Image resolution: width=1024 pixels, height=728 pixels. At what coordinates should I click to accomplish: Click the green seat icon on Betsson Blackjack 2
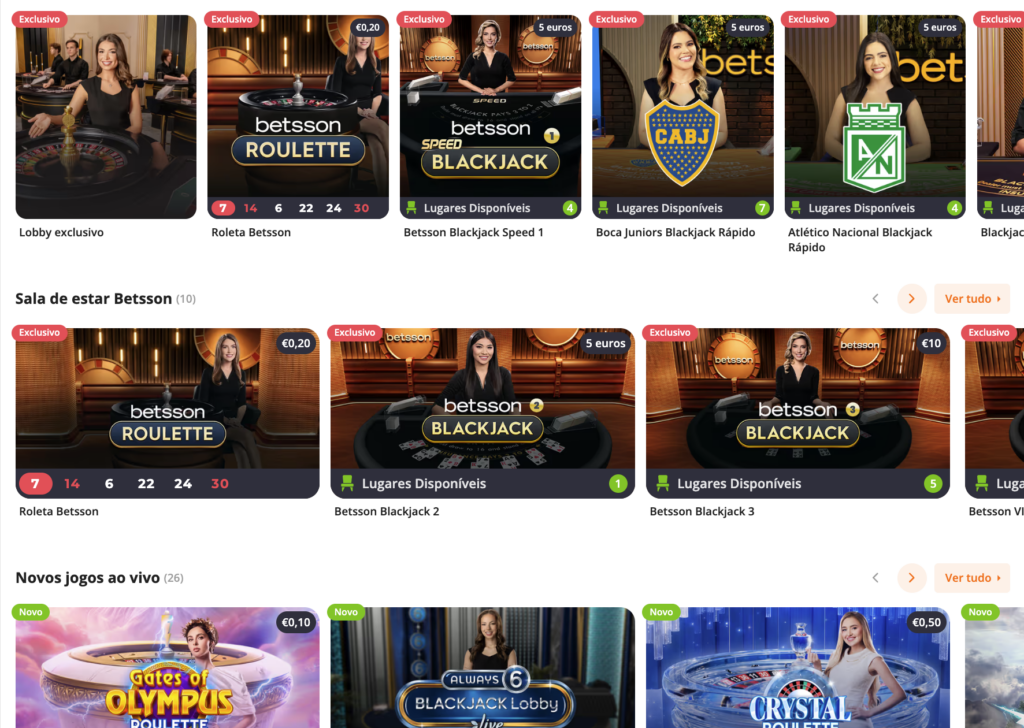tap(347, 483)
